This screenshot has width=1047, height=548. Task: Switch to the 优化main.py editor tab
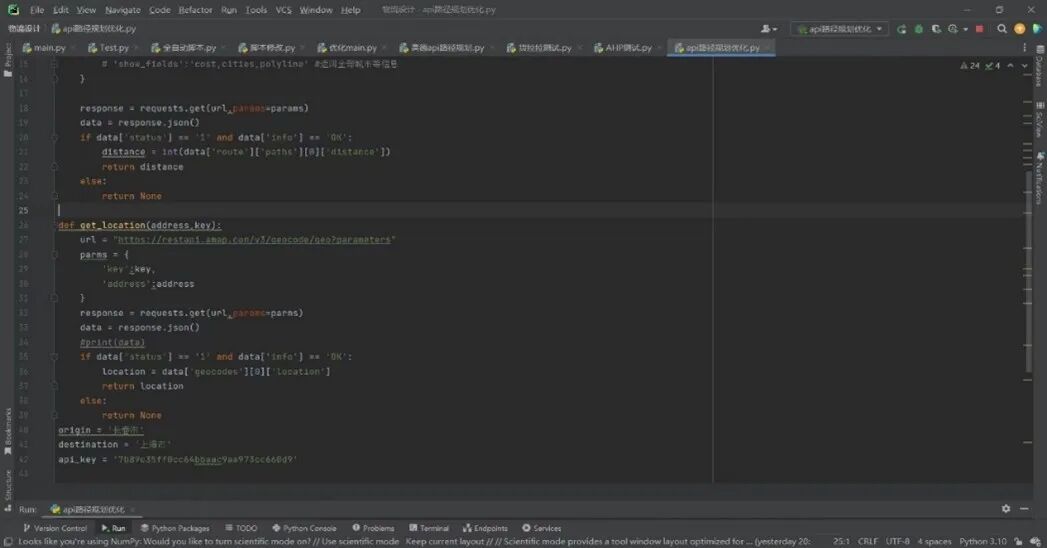point(352,48)
